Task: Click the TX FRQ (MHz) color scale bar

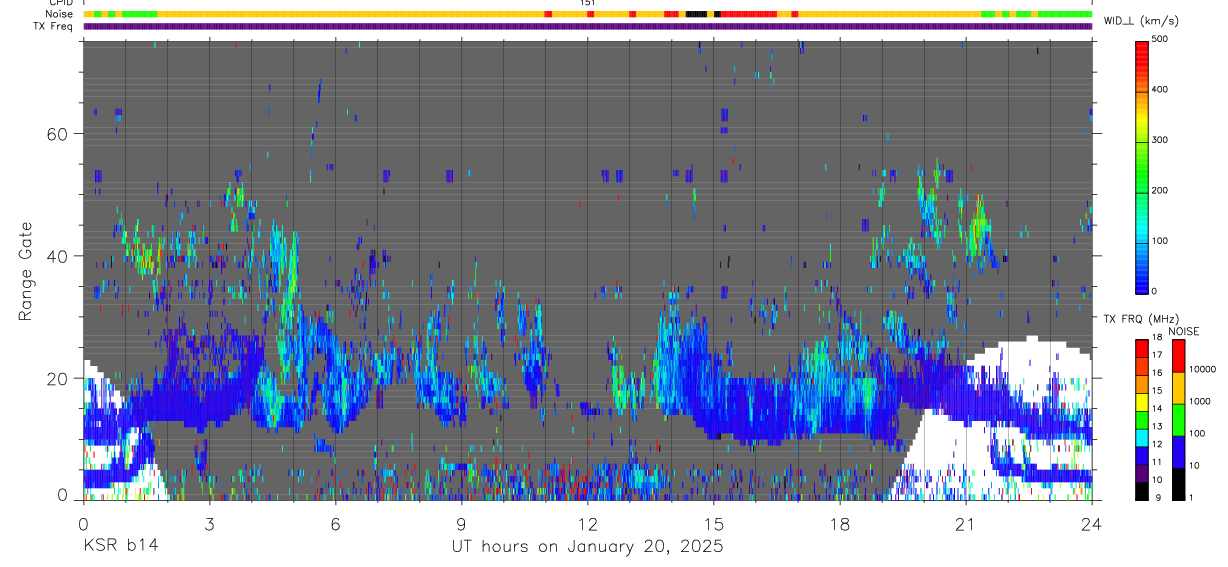Action: tap(1141, 418)
